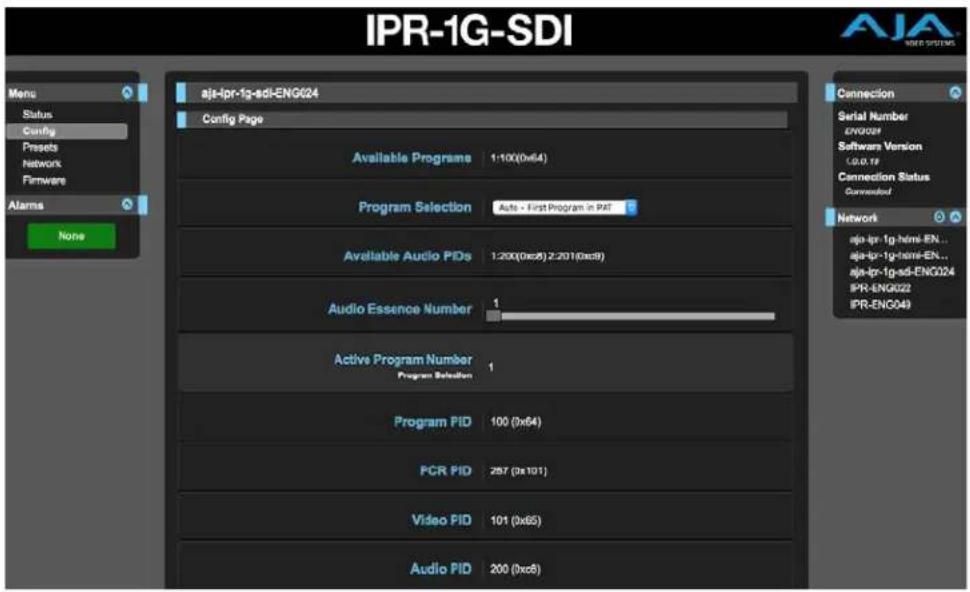
Task: Collapse the Connection panel arrow icon
Action: (x=955, y=93)
